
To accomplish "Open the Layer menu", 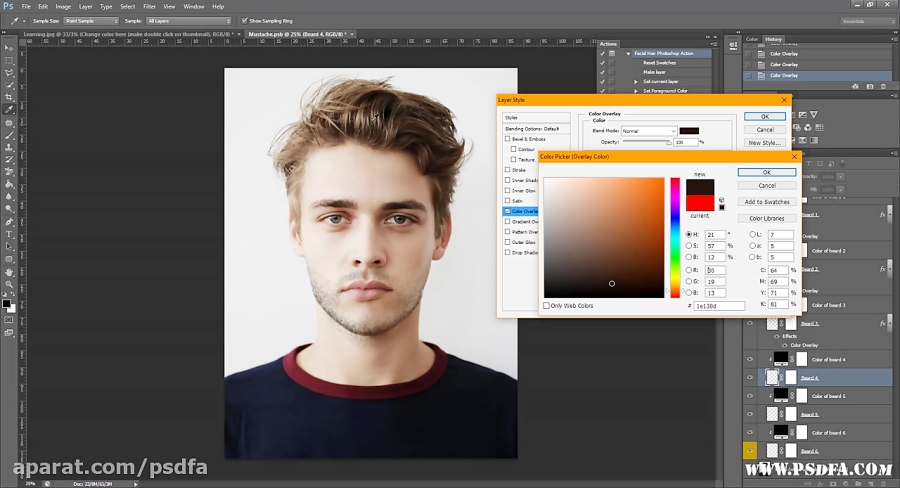I will [85, 6].
